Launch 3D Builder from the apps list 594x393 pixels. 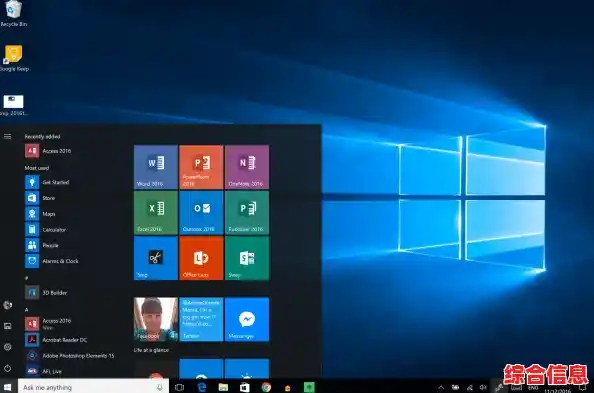click(x=46, y=293)
